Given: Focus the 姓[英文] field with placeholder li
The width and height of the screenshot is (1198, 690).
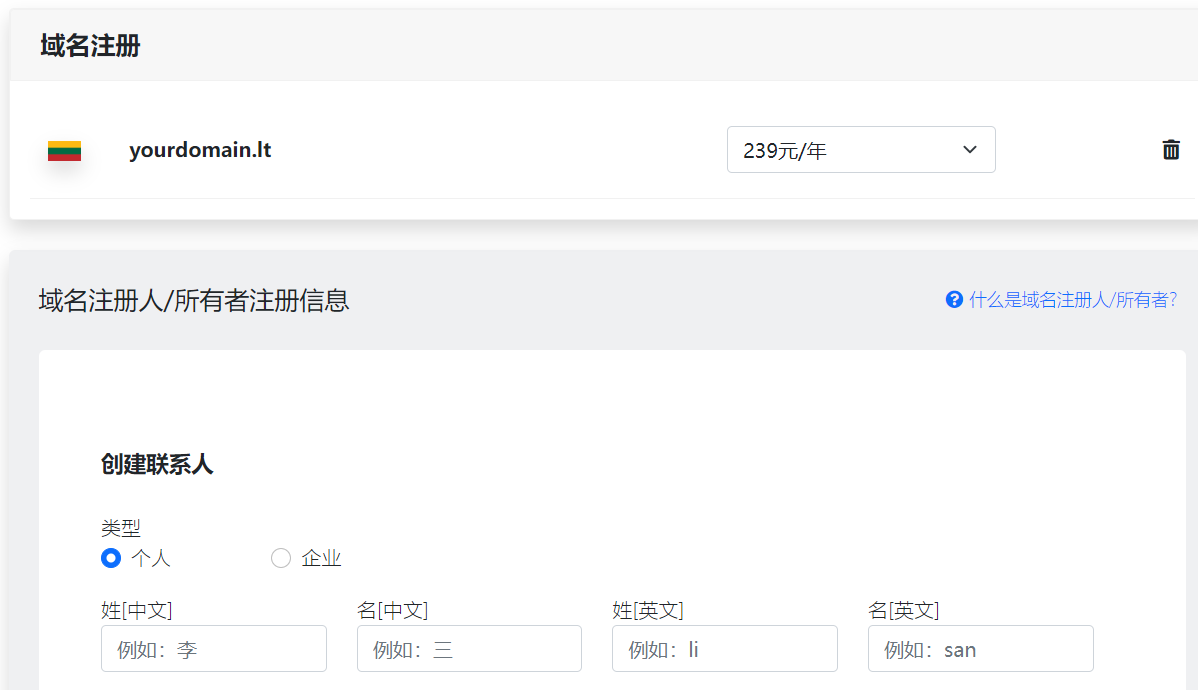Looking at the screenshot, I should tap(724, 649).
